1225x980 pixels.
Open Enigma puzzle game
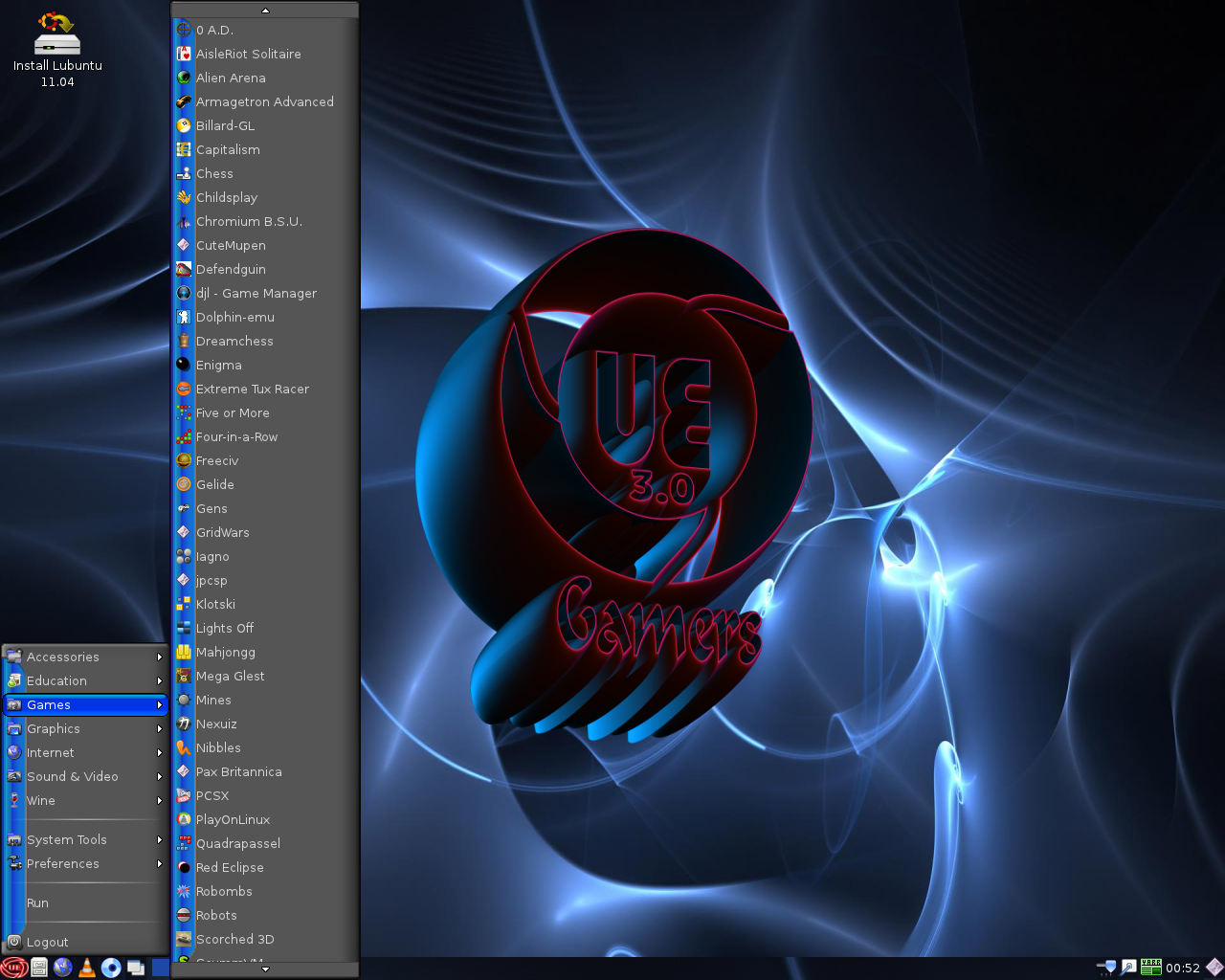click(265, 365)
